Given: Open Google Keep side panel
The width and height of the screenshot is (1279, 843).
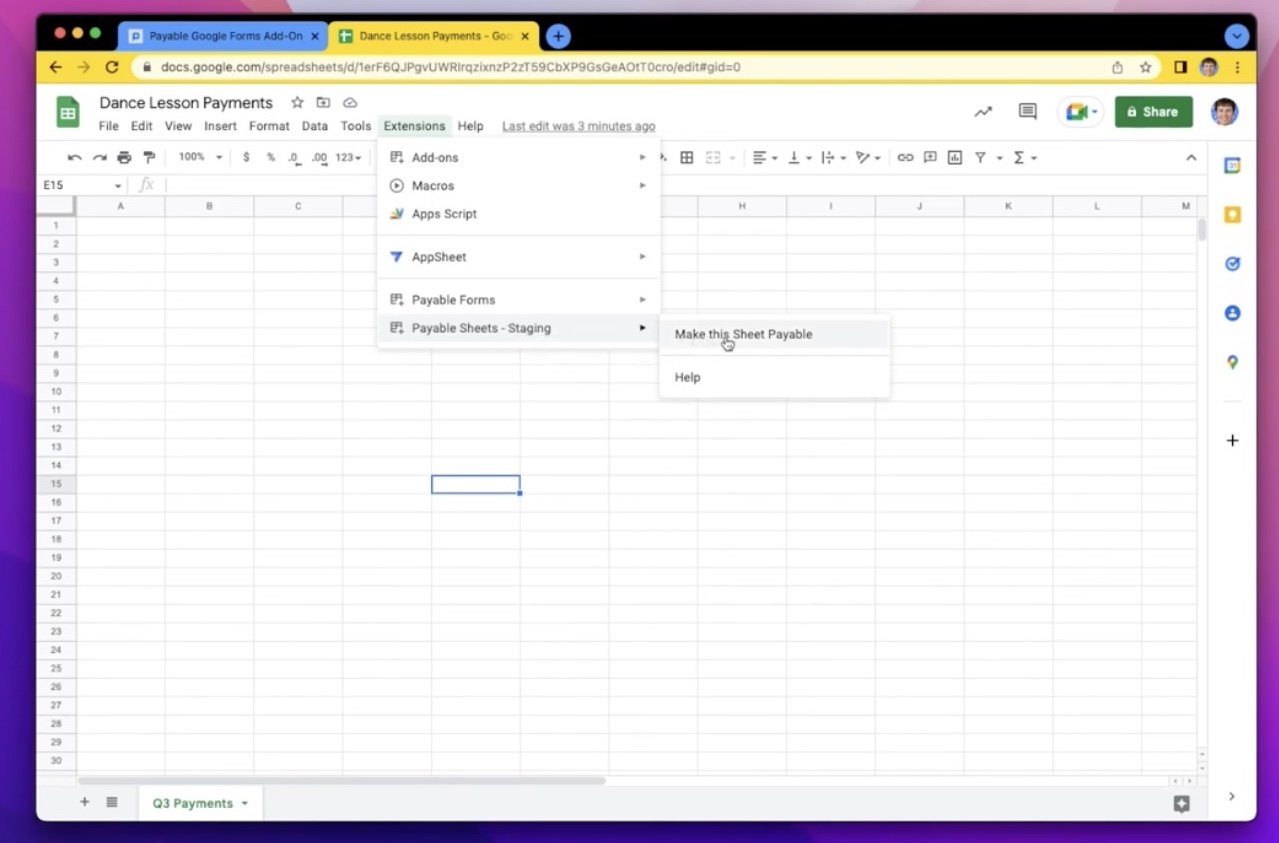Looking at the screenshot, I should coord(1232,215).
